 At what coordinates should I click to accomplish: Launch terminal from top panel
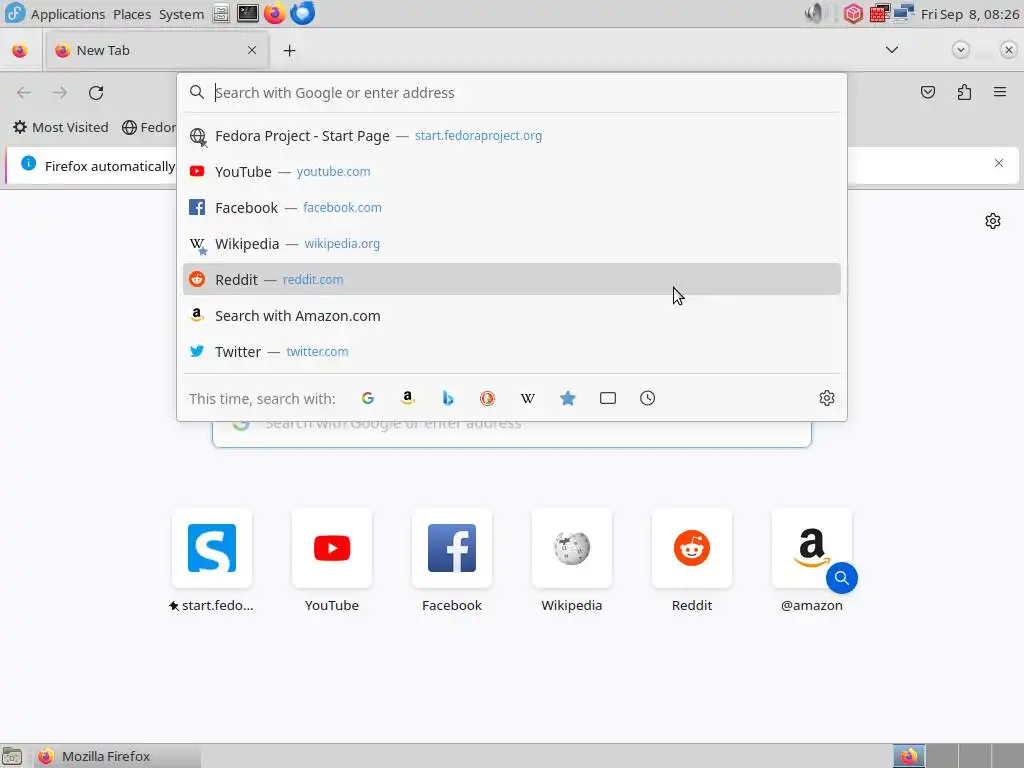coord(248,13)
